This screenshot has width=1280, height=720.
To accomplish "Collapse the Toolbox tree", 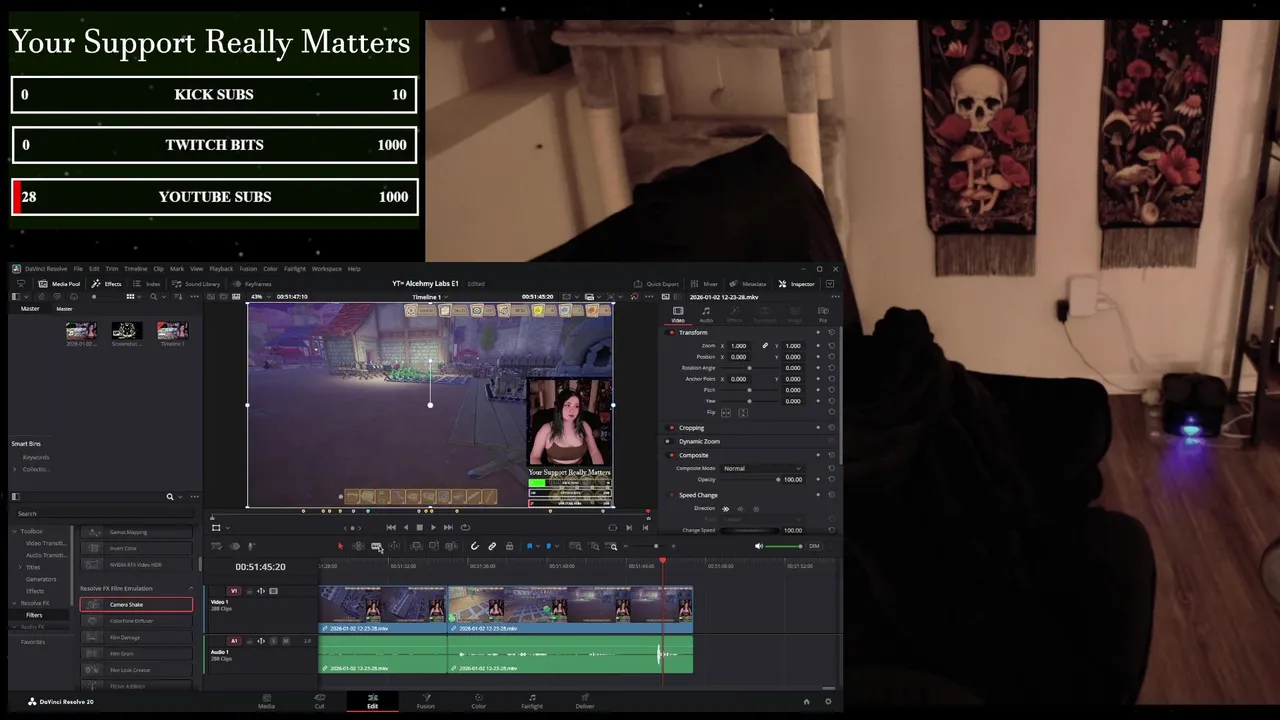I will pyautogui.click(x=15, y=532).
